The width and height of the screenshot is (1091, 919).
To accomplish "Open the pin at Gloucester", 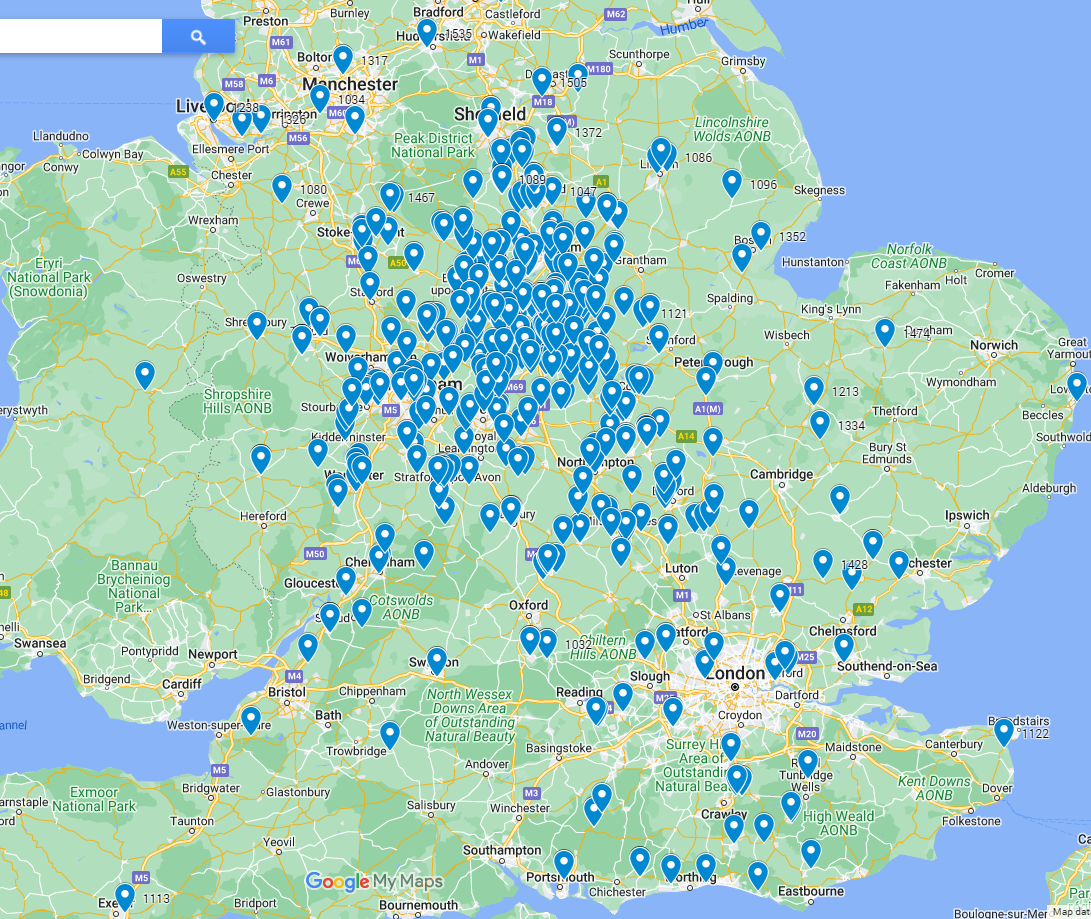I will pyautogui.click(x=346, y=580).
